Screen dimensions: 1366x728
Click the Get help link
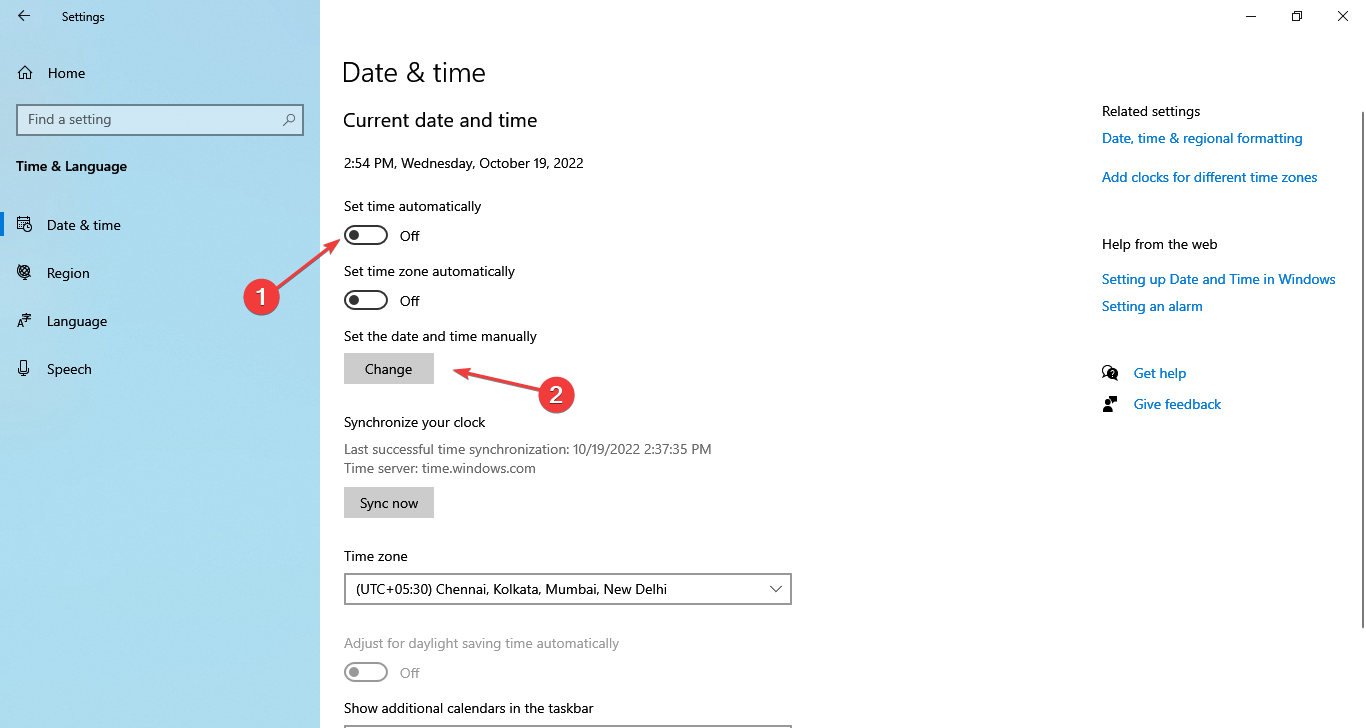tap(1160, 373)
